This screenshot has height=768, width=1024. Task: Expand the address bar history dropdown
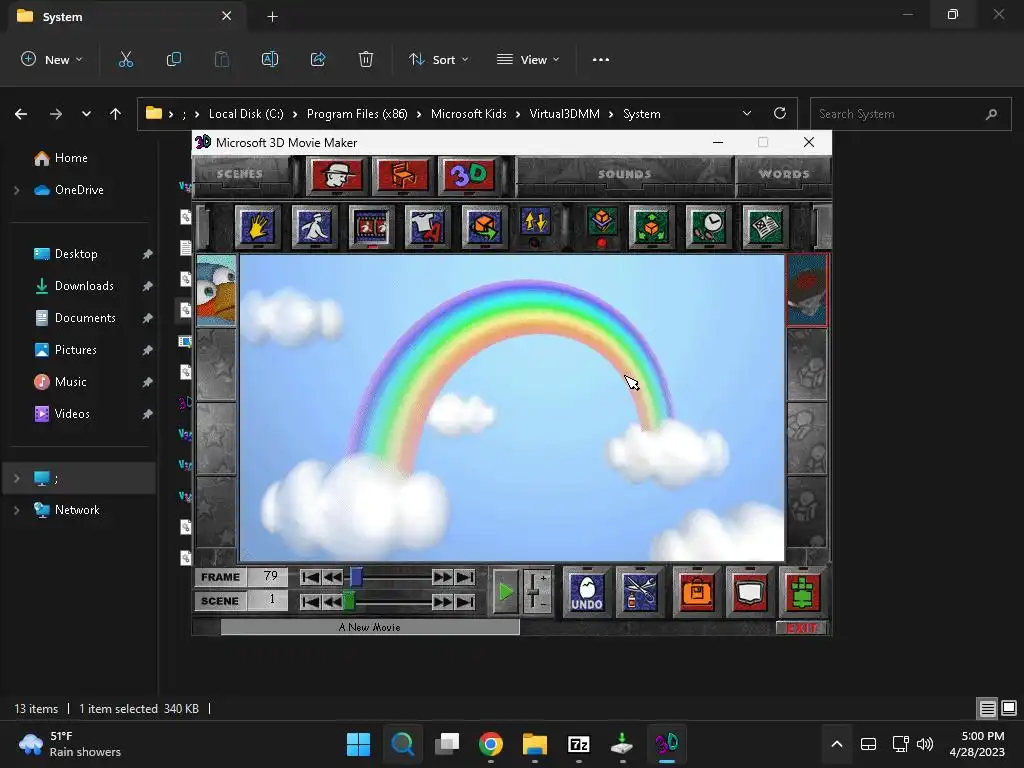coord(746,114)
